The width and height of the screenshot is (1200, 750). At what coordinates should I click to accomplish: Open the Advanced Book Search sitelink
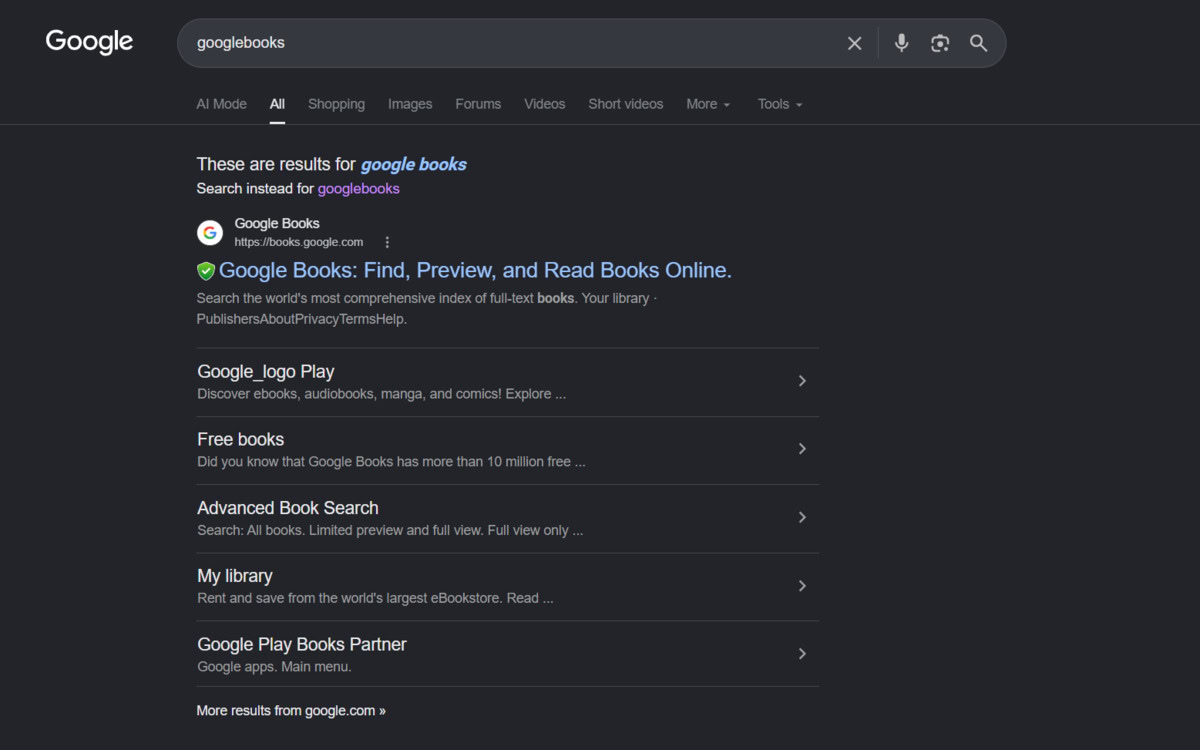coord(288,507)
